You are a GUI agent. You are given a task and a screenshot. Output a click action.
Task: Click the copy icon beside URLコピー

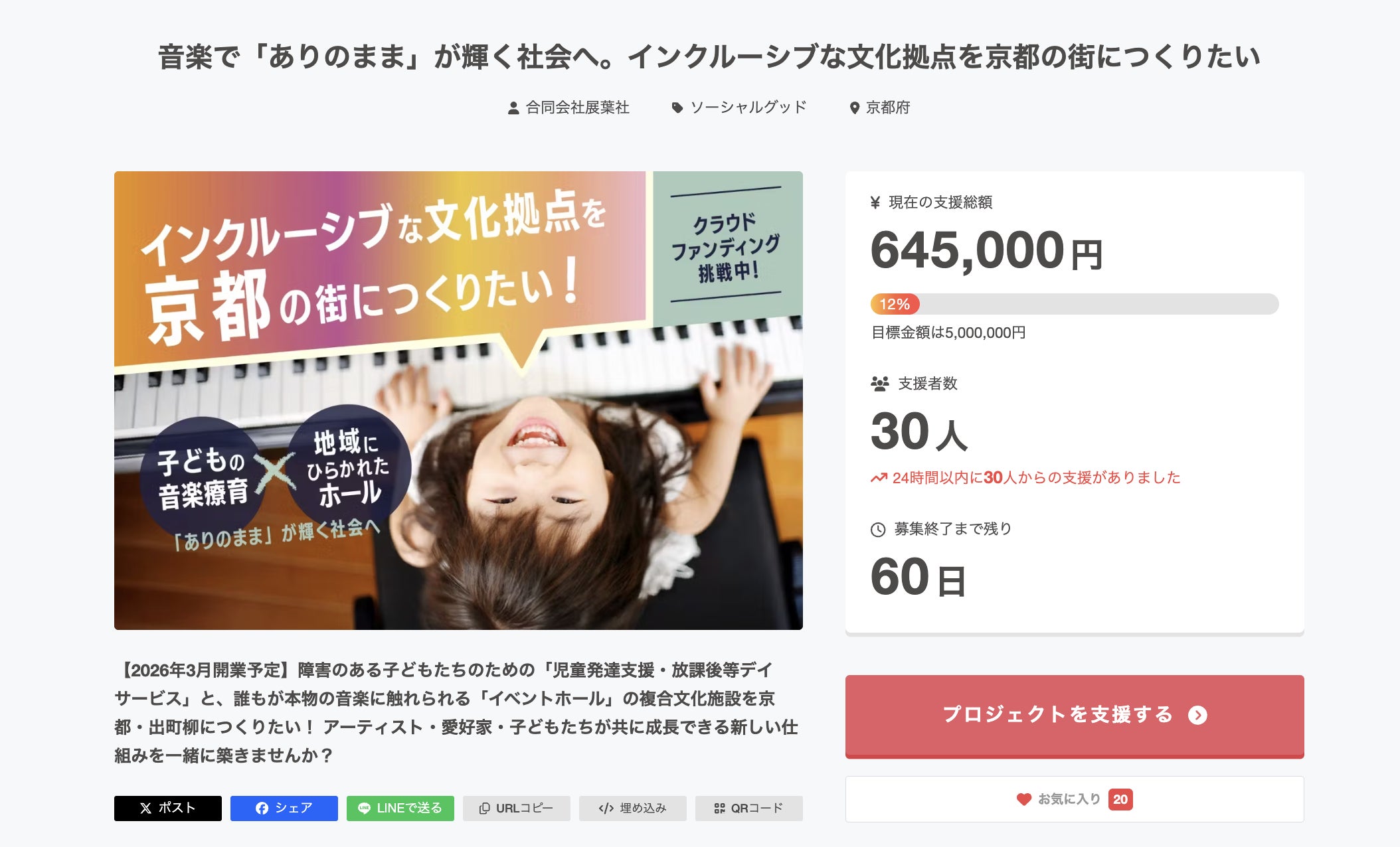[x=485, y=809]
